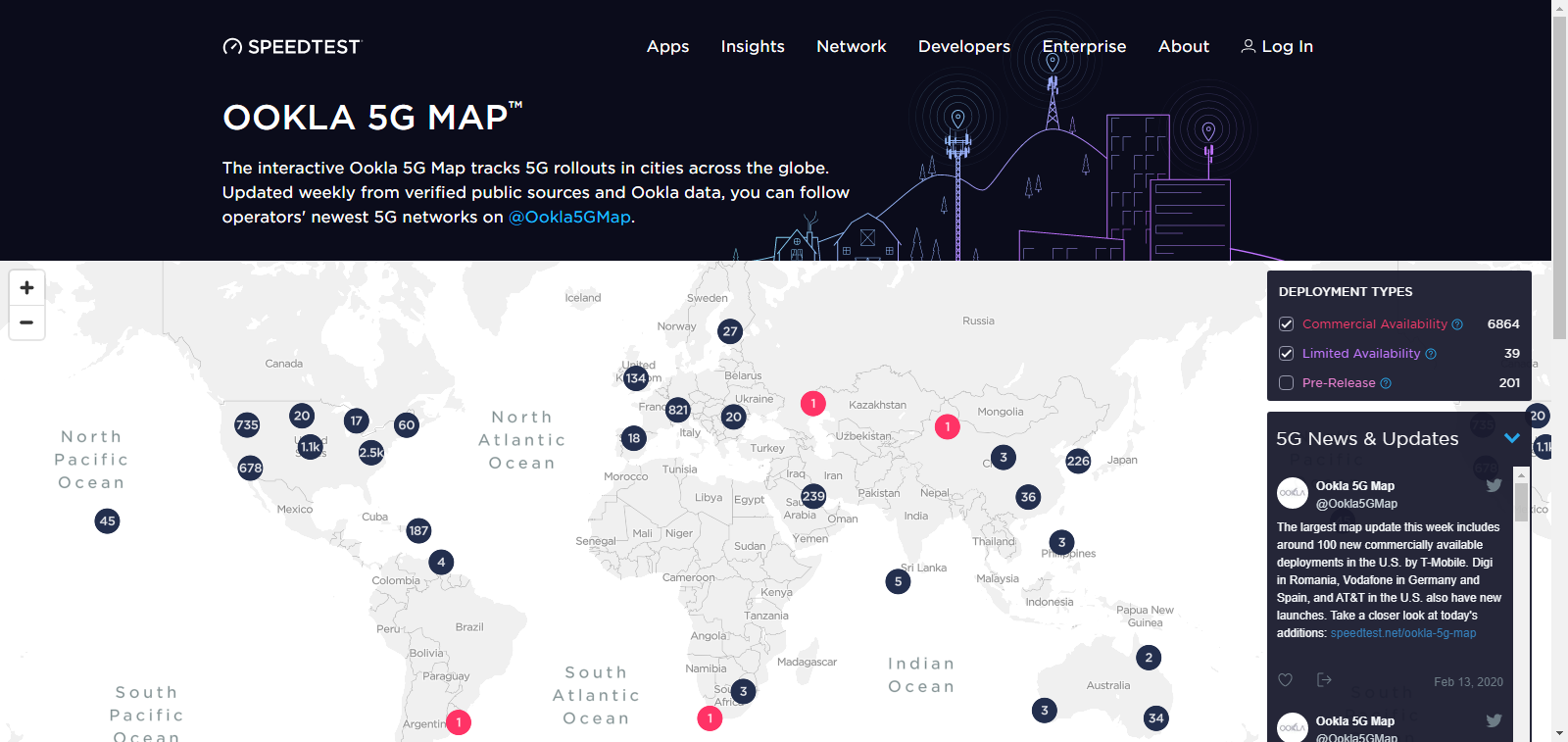The height and width of the screenshot is (742, 1568).
Task: Open help icon next to Commercial Availability
Action: tap(1457, 324)
